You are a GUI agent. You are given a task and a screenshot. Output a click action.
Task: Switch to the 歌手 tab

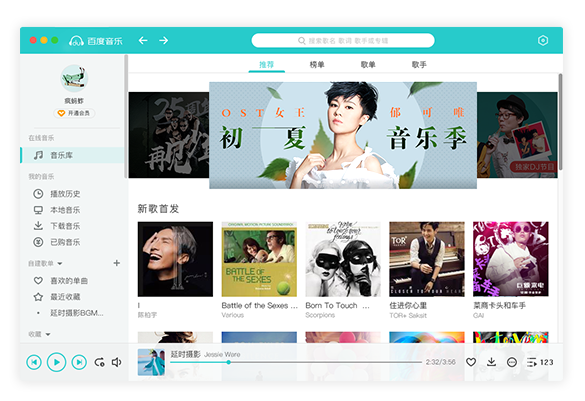419,65
